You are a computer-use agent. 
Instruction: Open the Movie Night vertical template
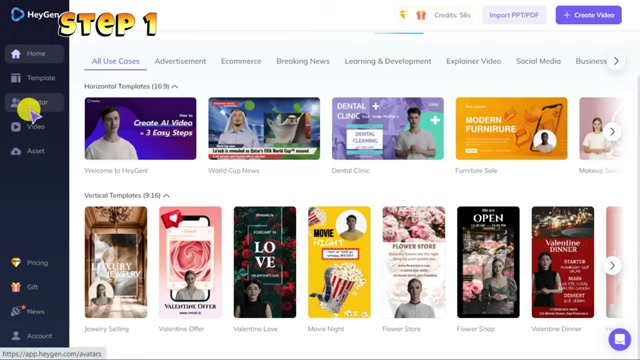[339, 262]
